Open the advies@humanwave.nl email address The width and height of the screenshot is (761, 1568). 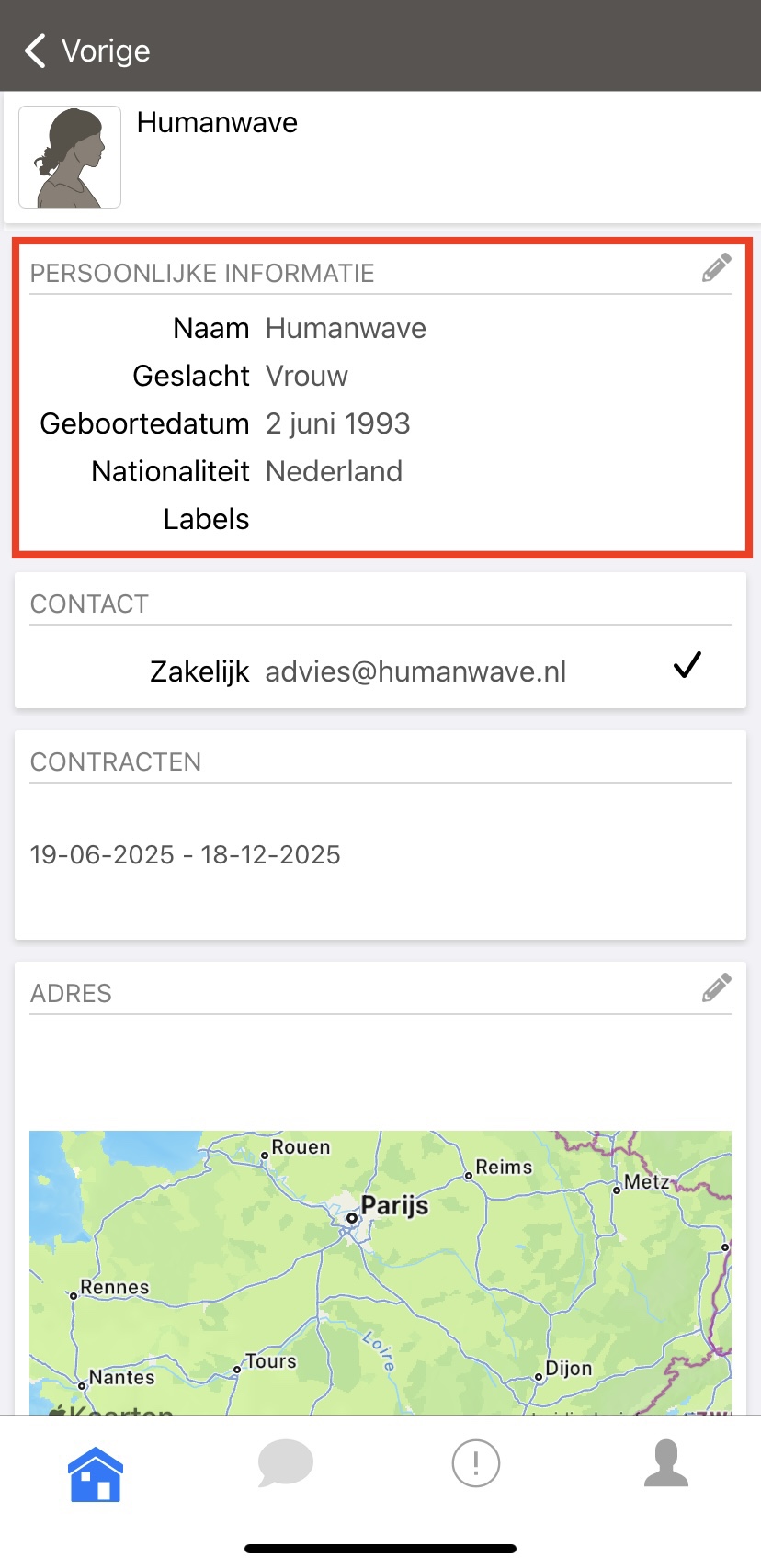415,671
